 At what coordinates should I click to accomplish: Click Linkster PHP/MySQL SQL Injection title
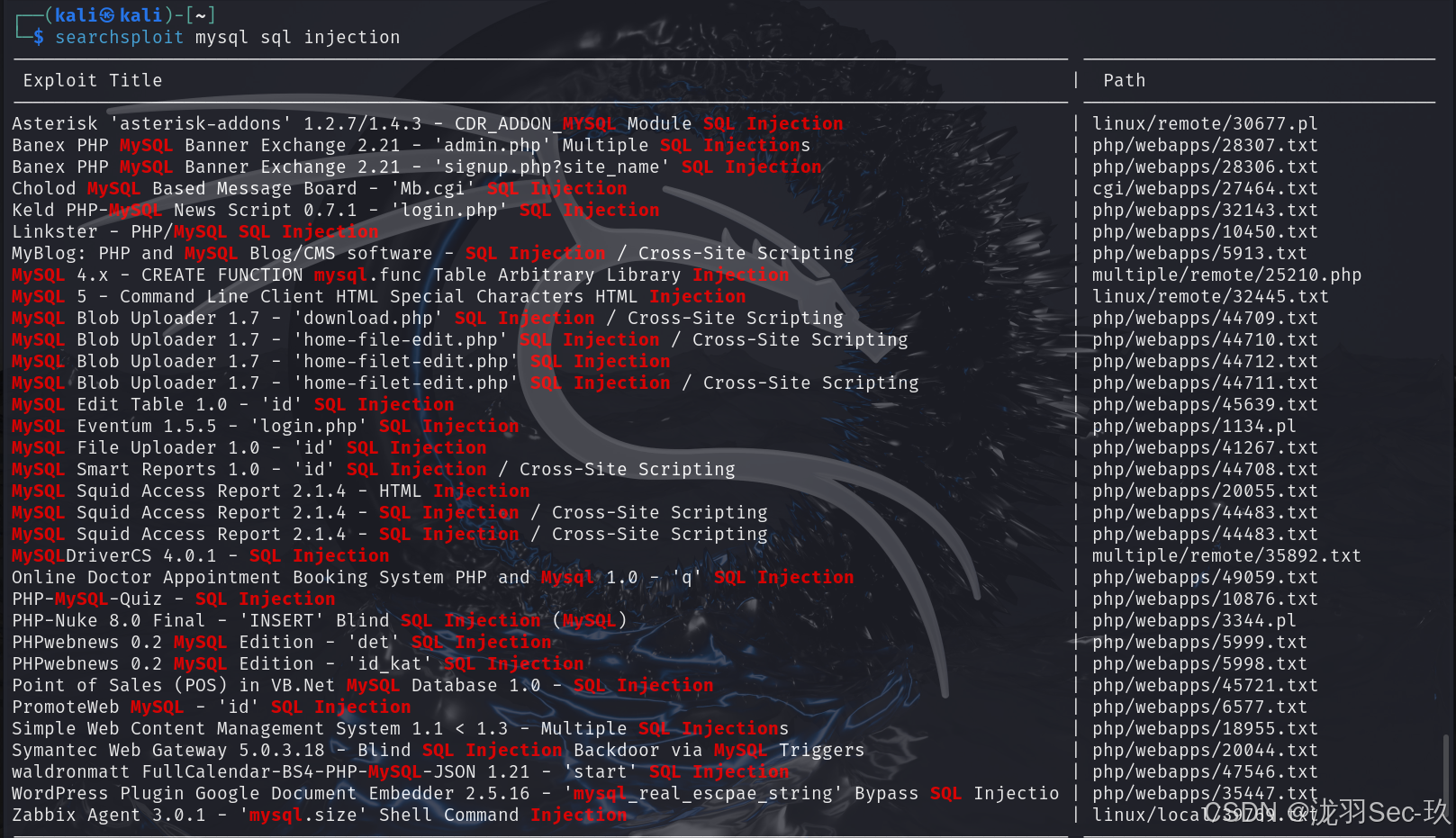(x=195, y=231)
